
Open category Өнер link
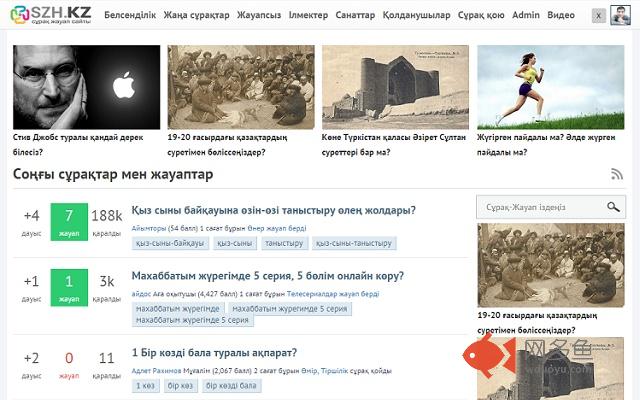coord(256,228)
